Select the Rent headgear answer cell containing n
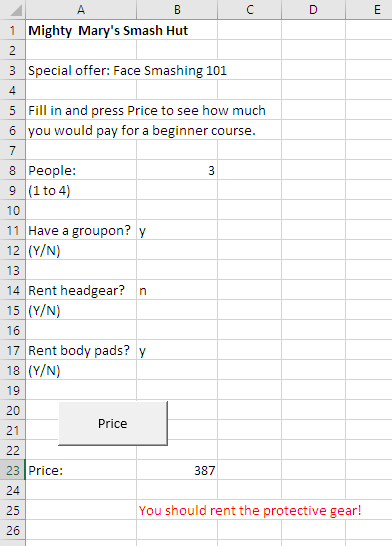 point(177,290)
